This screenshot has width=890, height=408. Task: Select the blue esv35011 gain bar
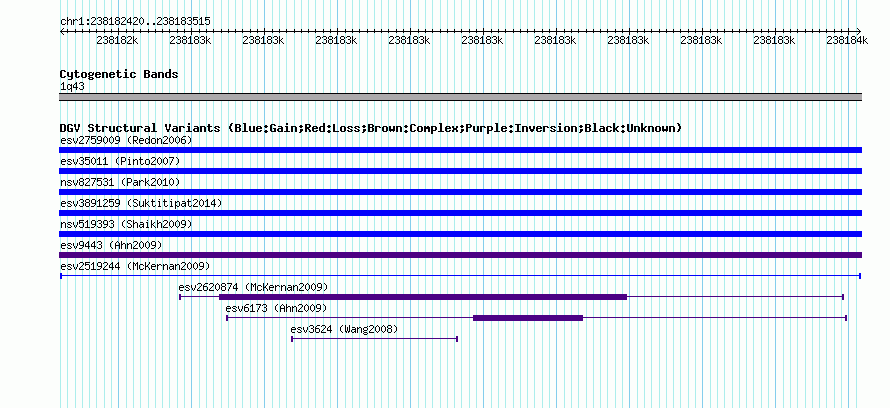(x=460, y=171)
